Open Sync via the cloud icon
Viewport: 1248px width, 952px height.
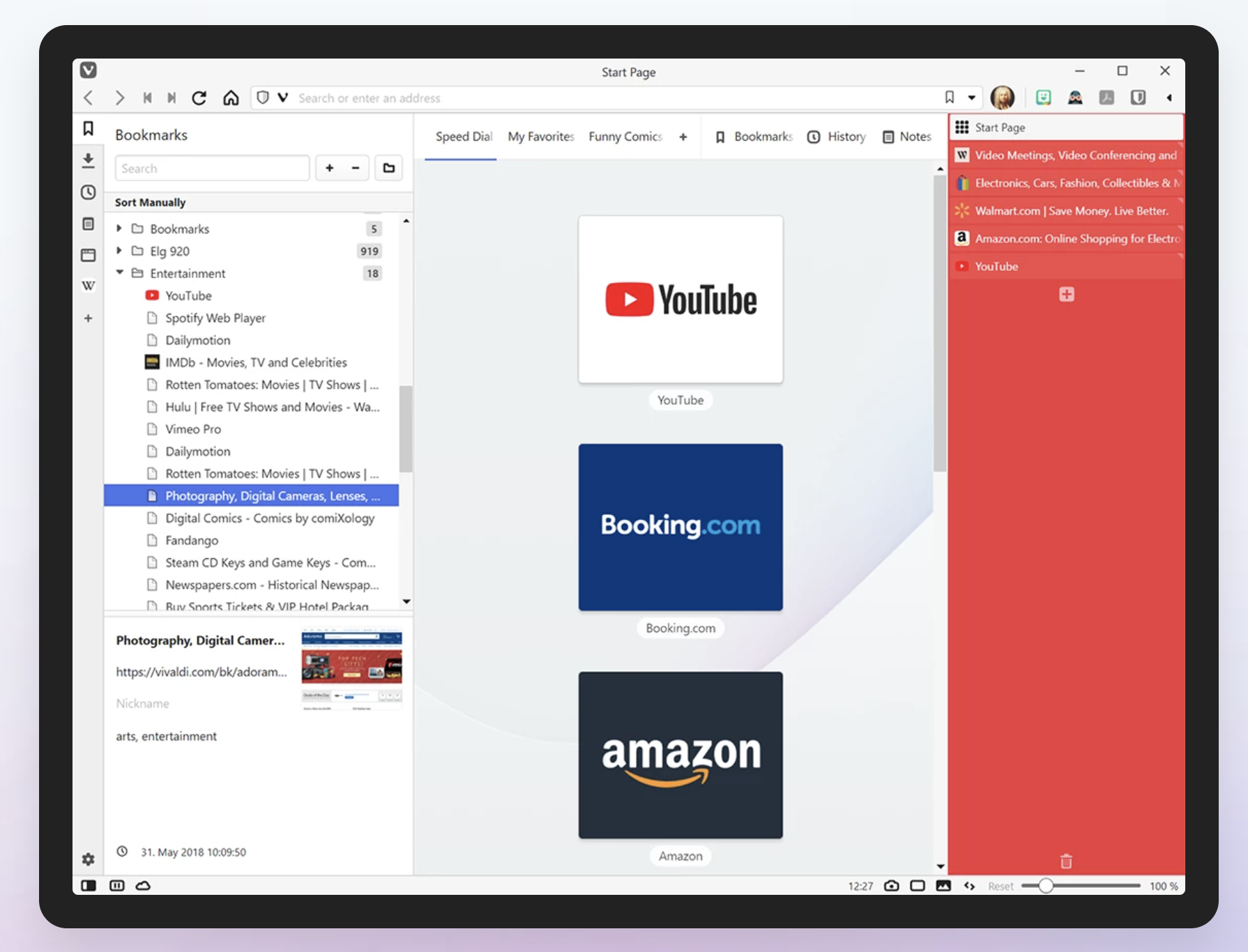[143, 885]
